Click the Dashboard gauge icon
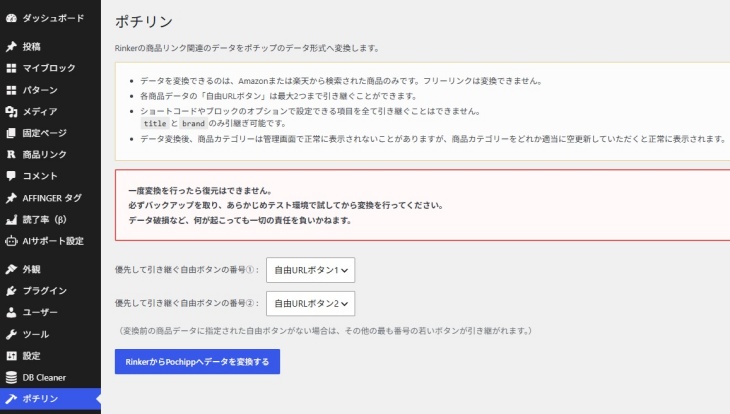Viewport: 730px width, 414px height. click(x=11, y=18)
